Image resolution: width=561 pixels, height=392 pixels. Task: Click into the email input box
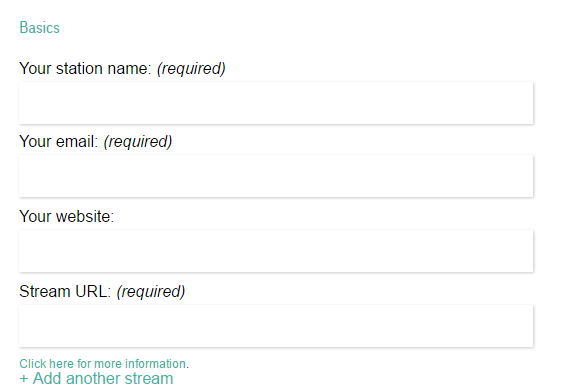[276, 176]
